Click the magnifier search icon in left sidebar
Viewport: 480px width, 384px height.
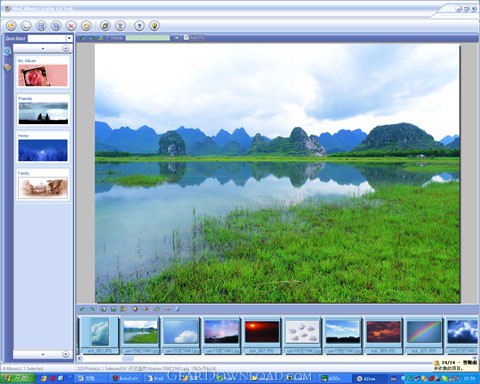[7, 51]
